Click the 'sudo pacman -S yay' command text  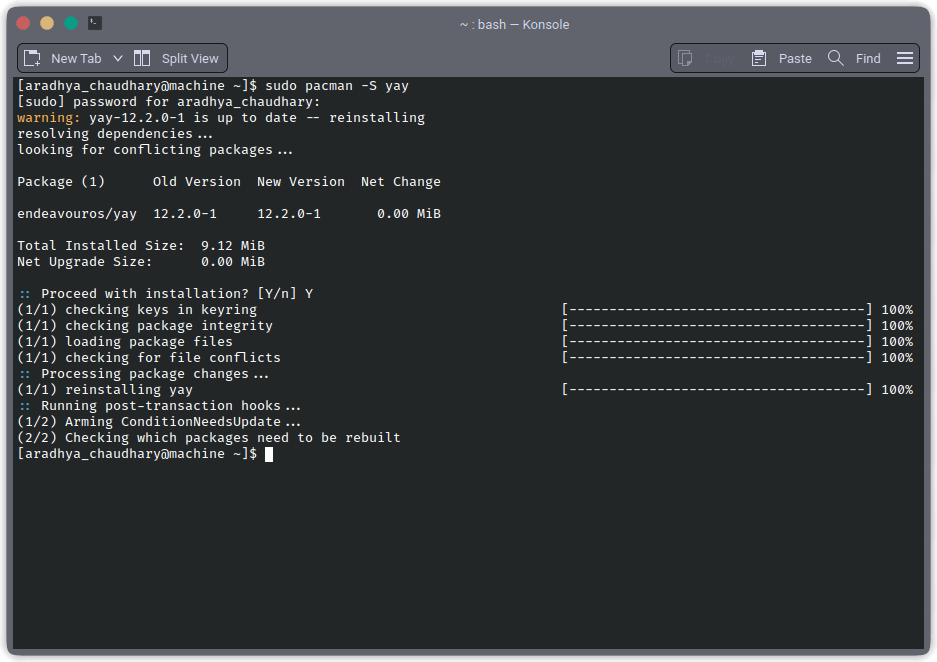[337, 86]
